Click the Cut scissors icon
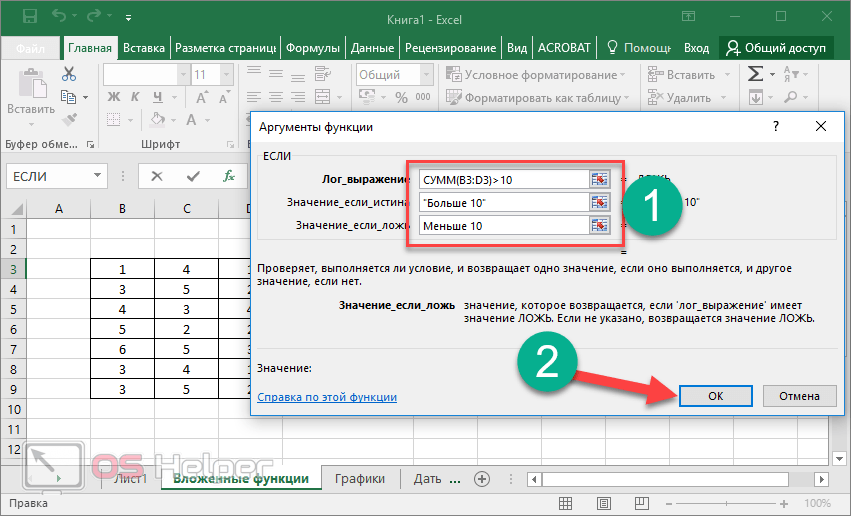 coord(69,74)
